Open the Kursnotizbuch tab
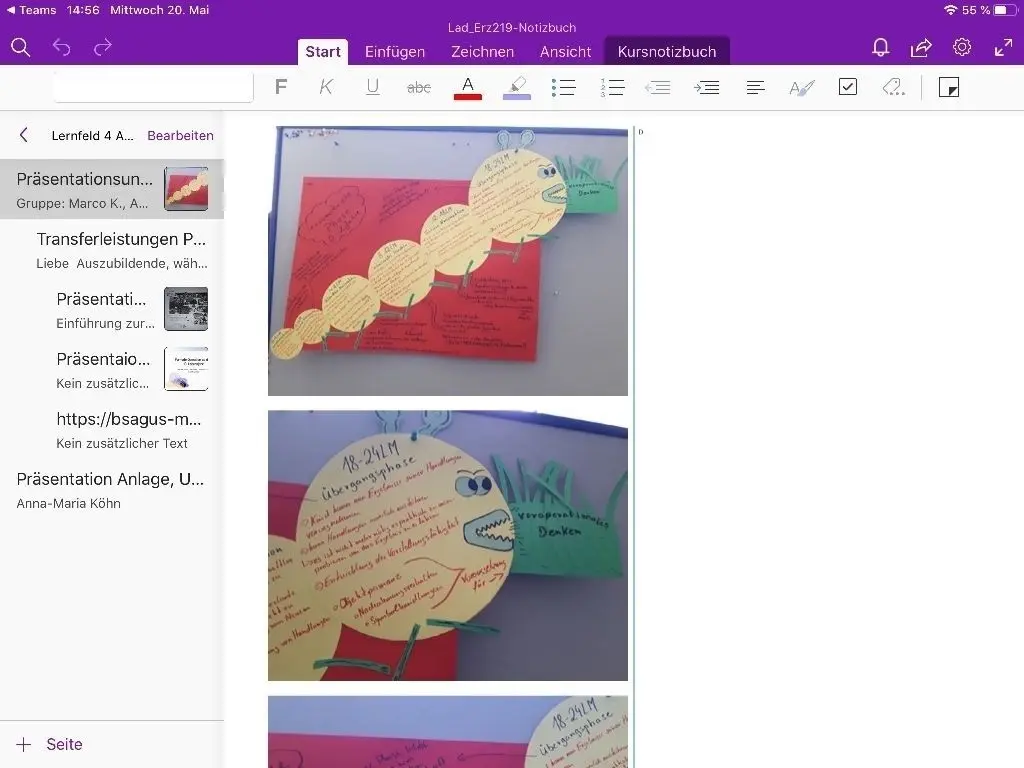Screen dimensions: 1024x768 (x=666, y=52)
